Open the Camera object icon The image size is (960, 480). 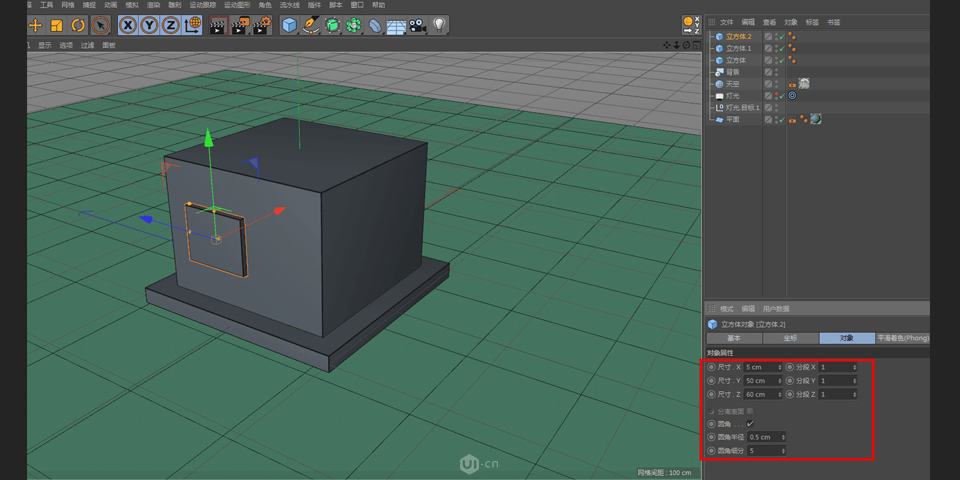click(417, 25)
